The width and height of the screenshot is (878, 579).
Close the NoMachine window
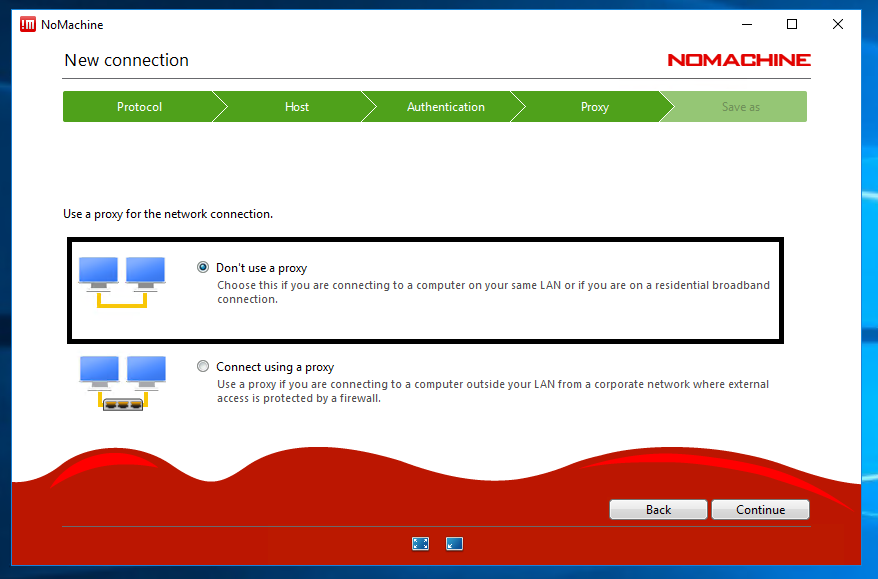(838, 24)
